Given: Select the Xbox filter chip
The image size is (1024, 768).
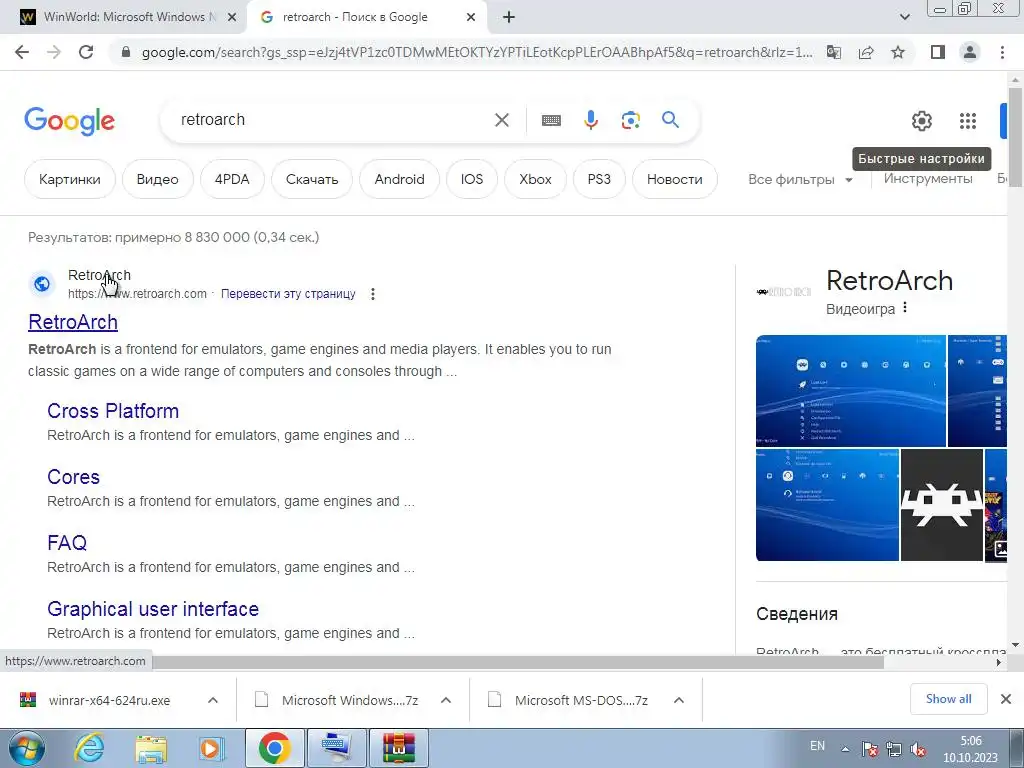Looking at the screenshot, I should point(535,179).
